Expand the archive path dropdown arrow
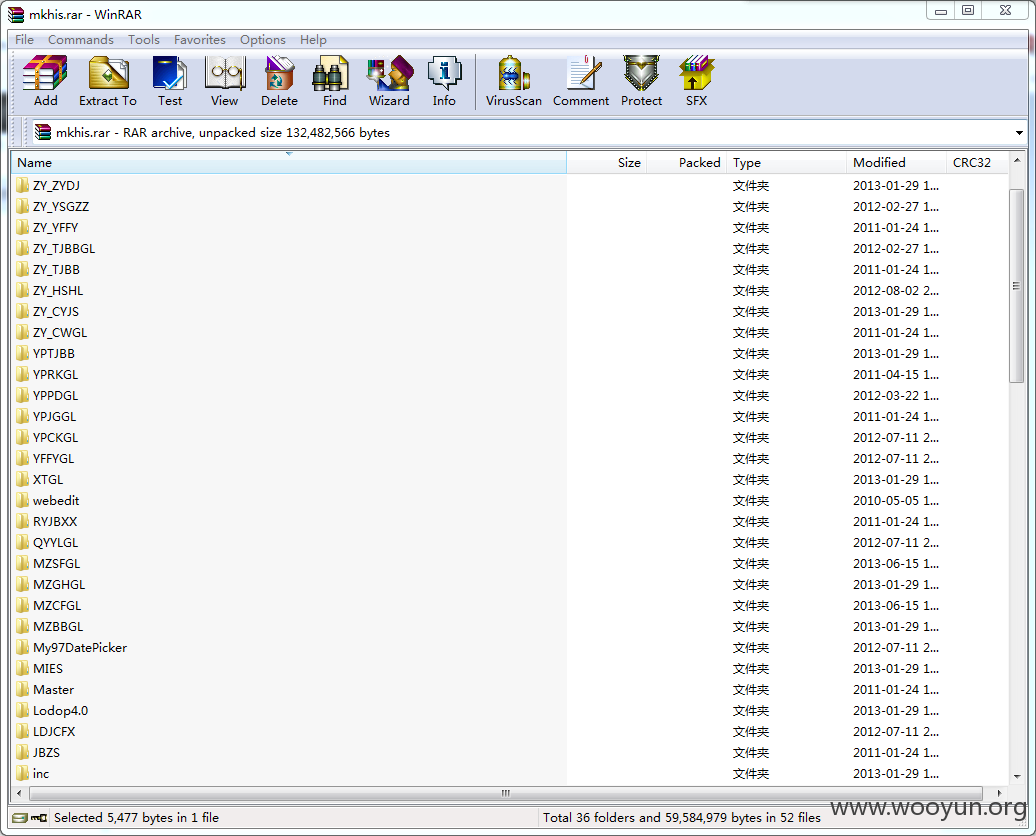The image size is (1036, 836). [1019, 133]
